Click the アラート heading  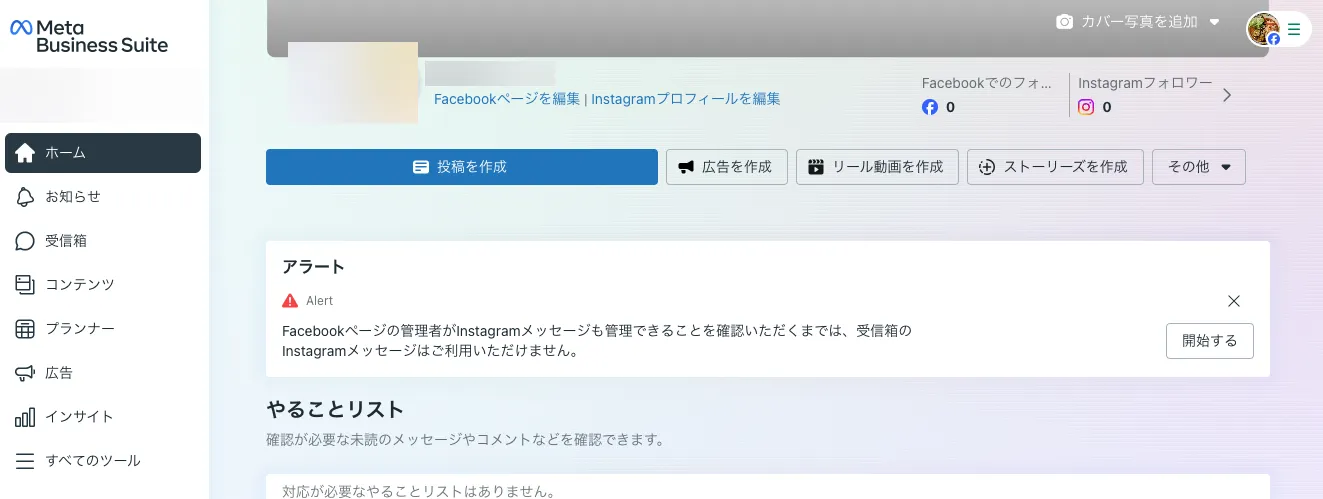point(314,267)
